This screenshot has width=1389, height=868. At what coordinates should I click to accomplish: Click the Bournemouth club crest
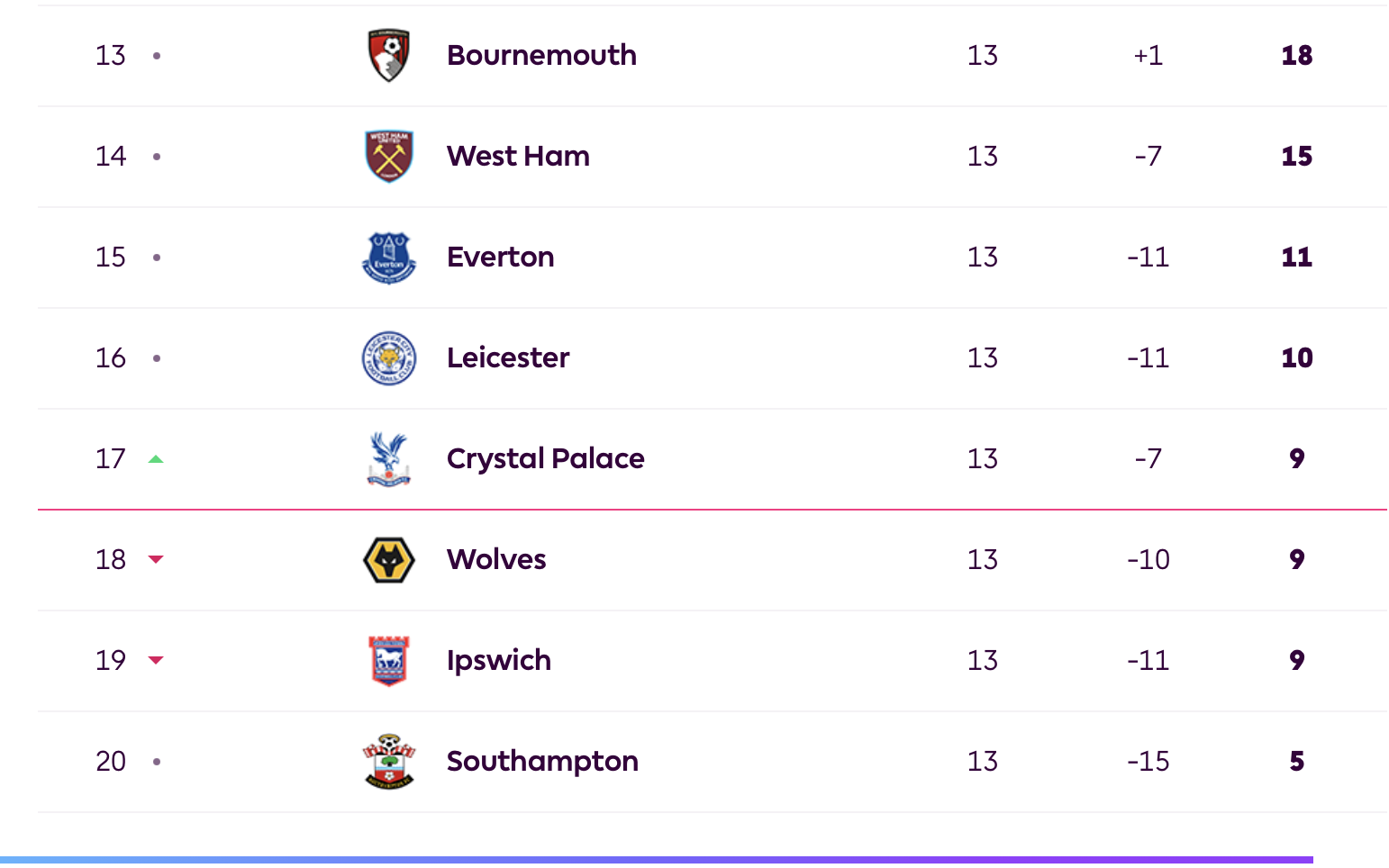[389, 56]
